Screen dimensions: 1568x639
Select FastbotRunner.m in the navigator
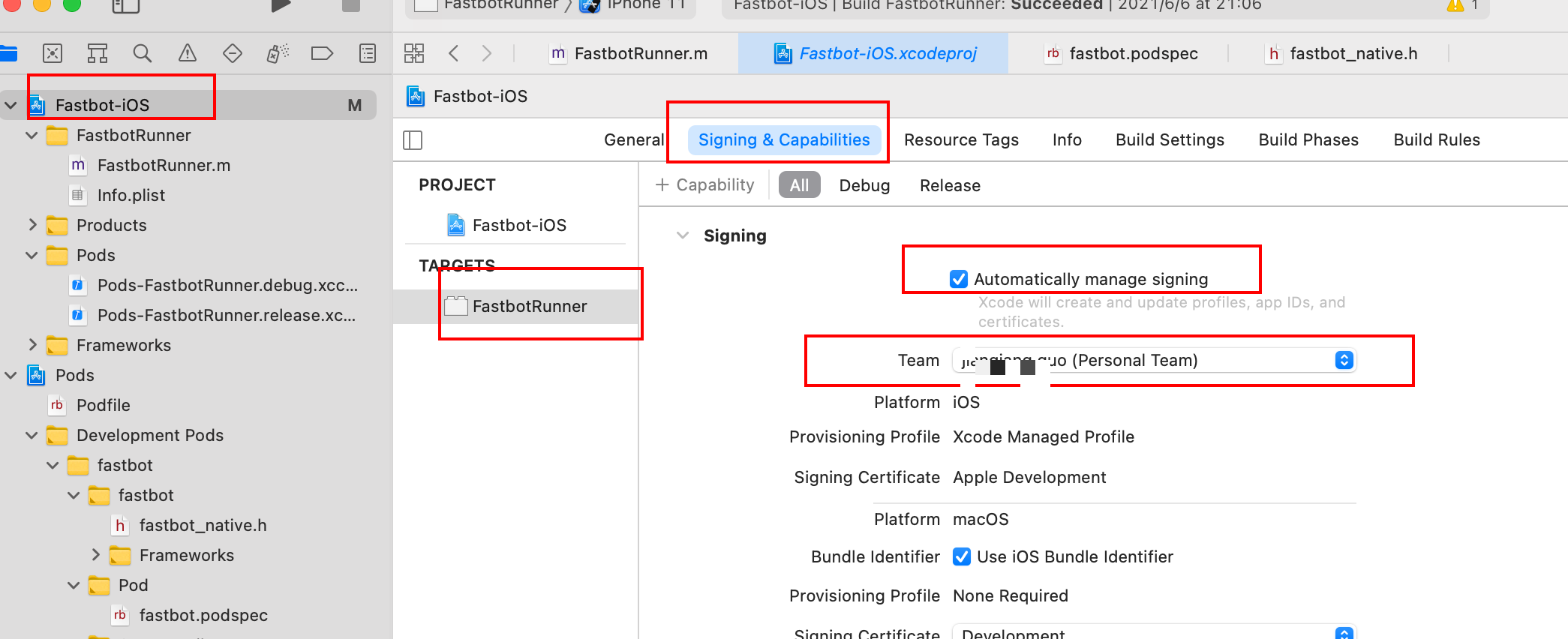[x=164, y=165]
